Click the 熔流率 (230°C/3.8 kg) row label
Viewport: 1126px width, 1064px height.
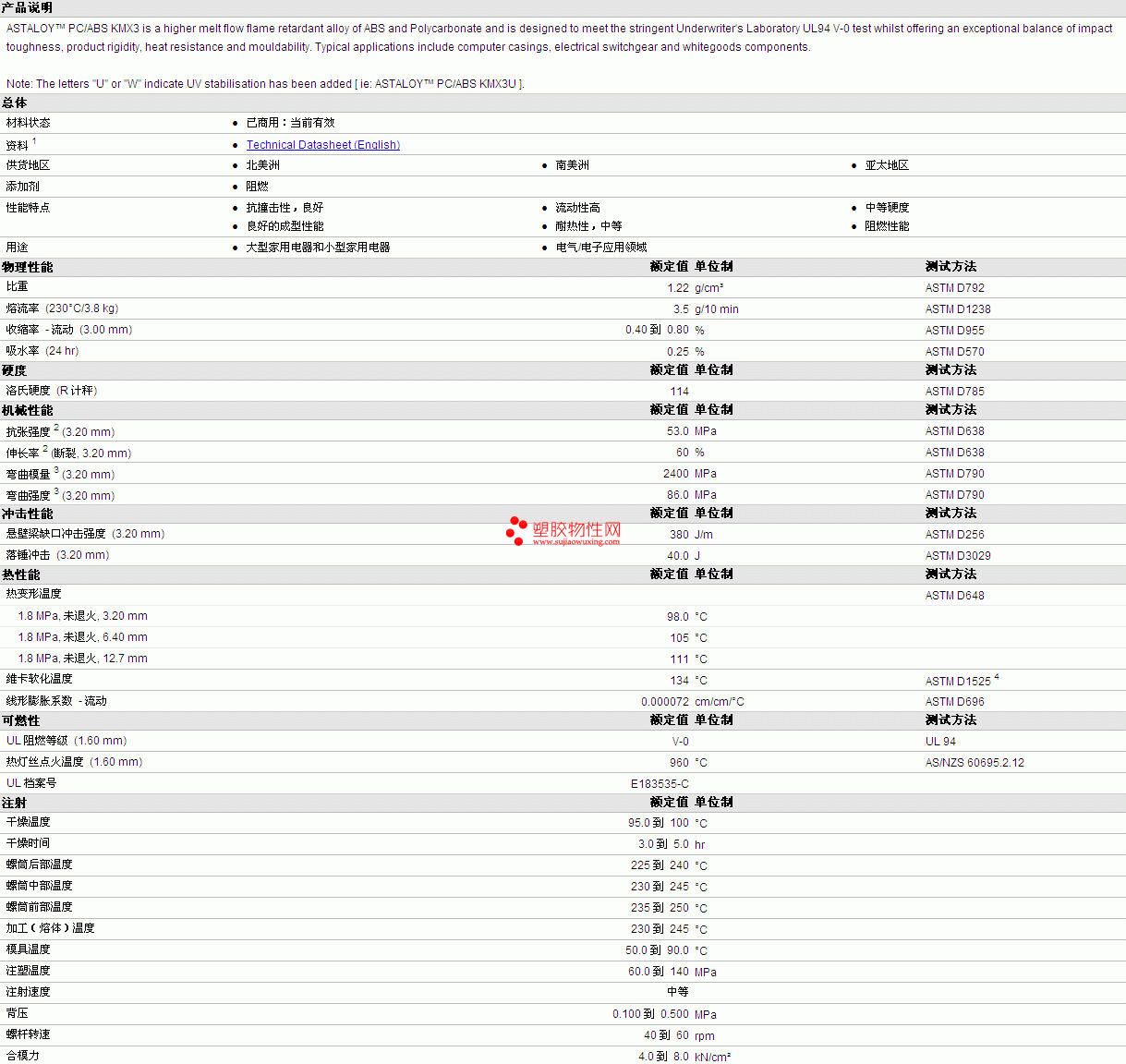click(x=62, y=308)
